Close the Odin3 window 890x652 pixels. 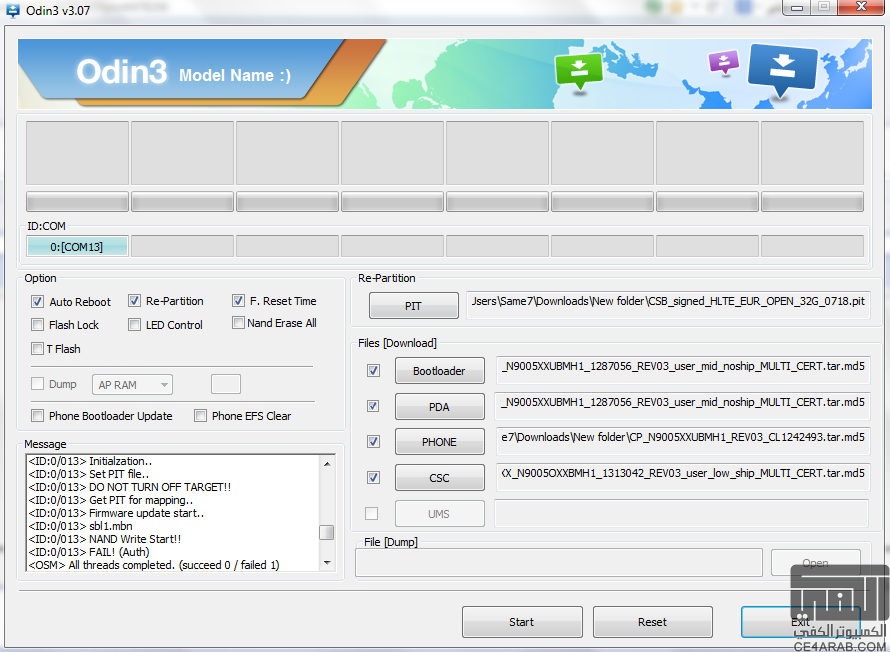click(862, 7)
